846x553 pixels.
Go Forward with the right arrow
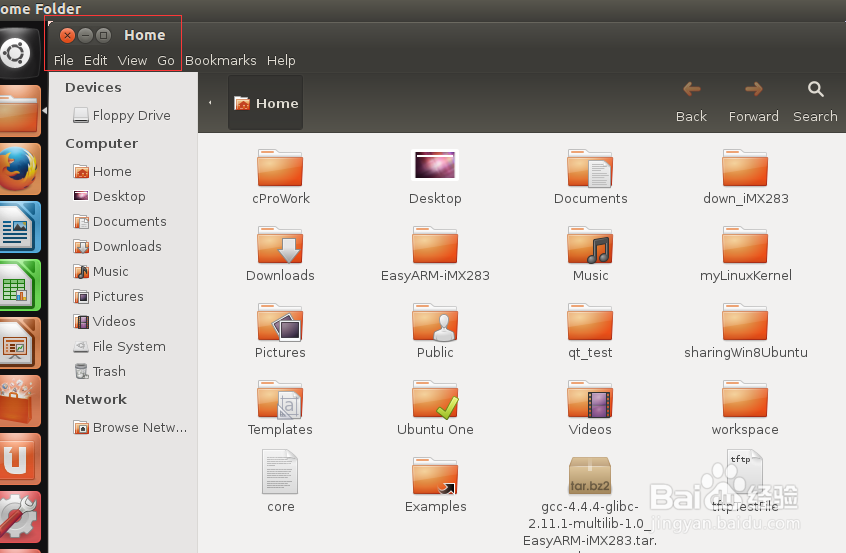[x=754, y=89]
